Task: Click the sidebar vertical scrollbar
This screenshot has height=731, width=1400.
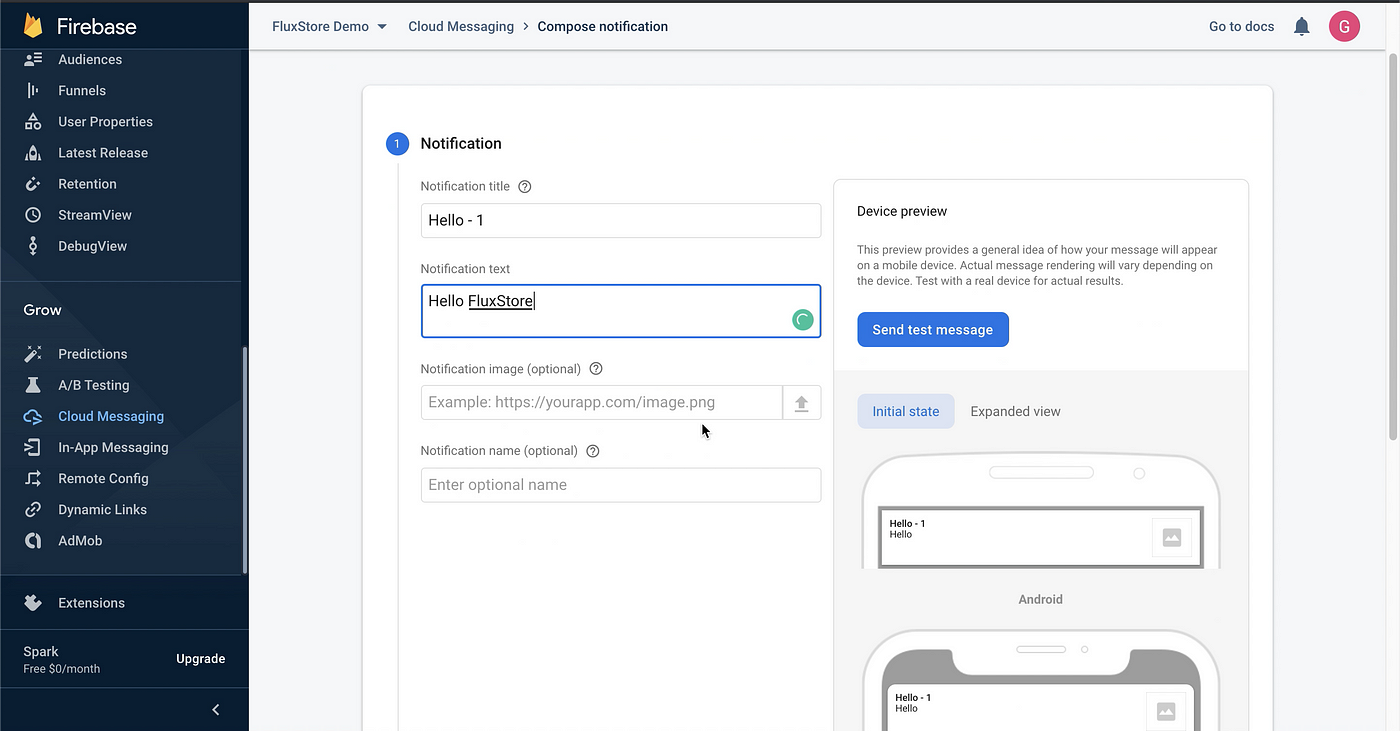Action: coord(245,460)
